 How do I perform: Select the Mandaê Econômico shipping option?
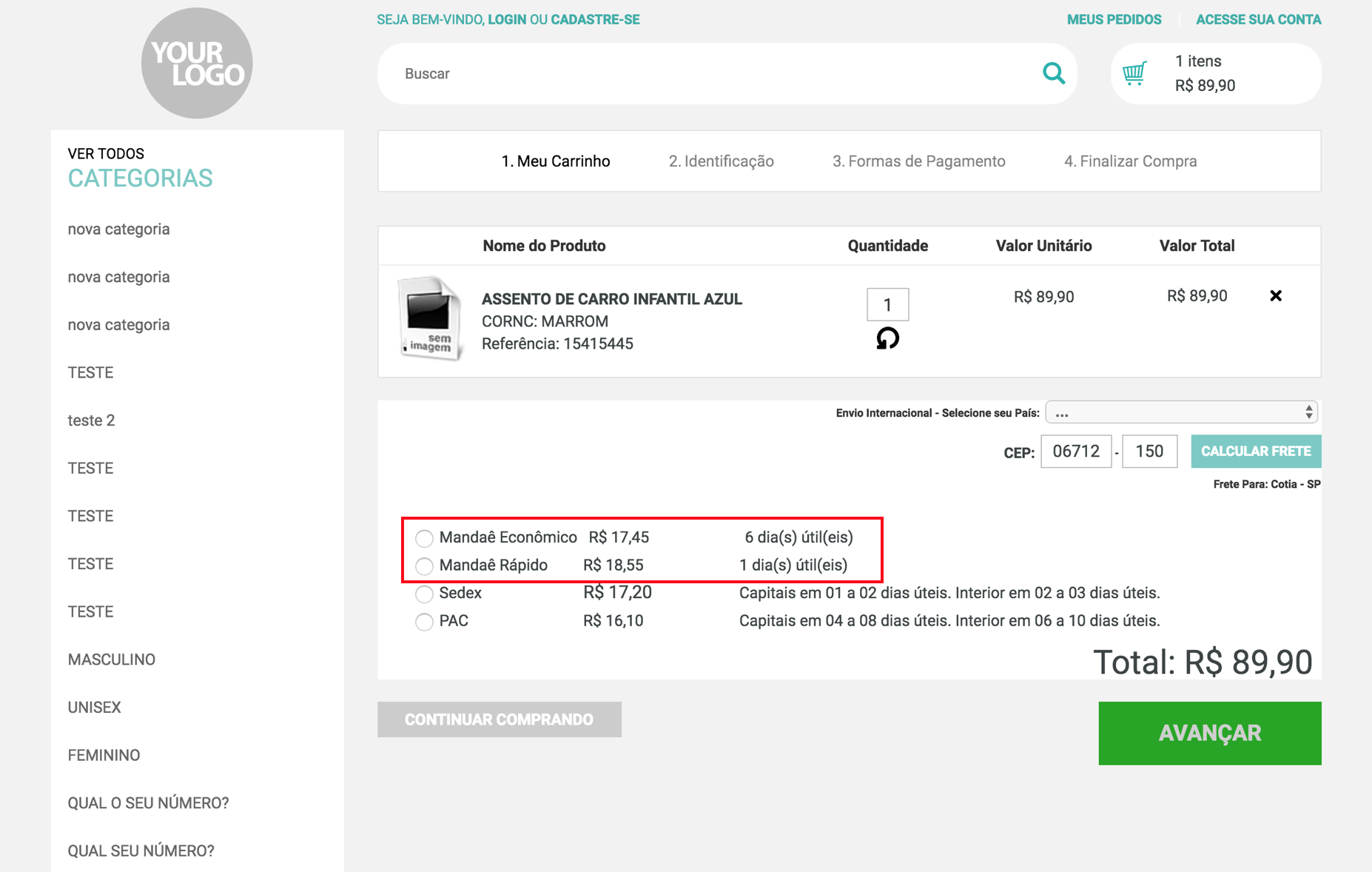click(424, 538)
